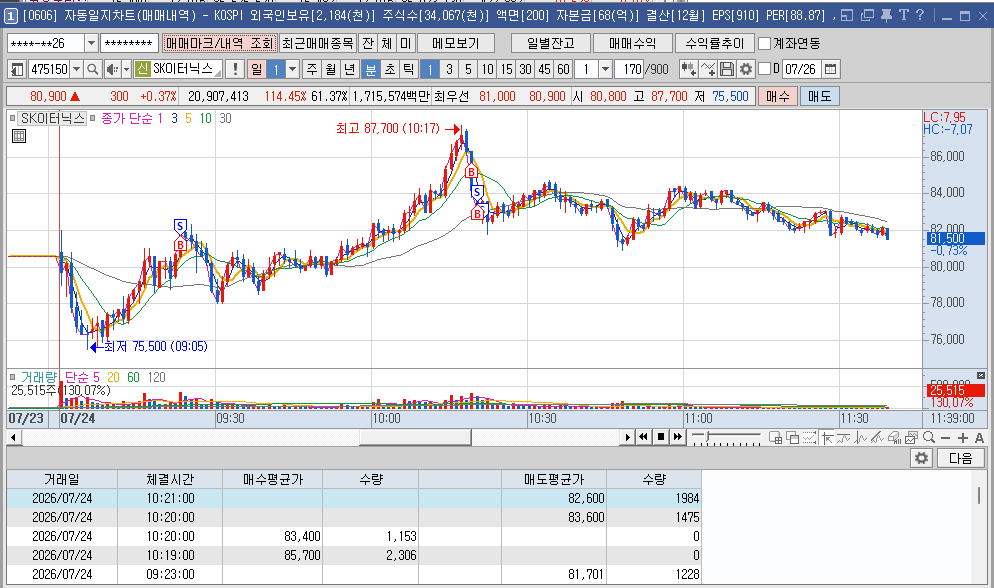Select 잔 tab button

coord(368,43)
